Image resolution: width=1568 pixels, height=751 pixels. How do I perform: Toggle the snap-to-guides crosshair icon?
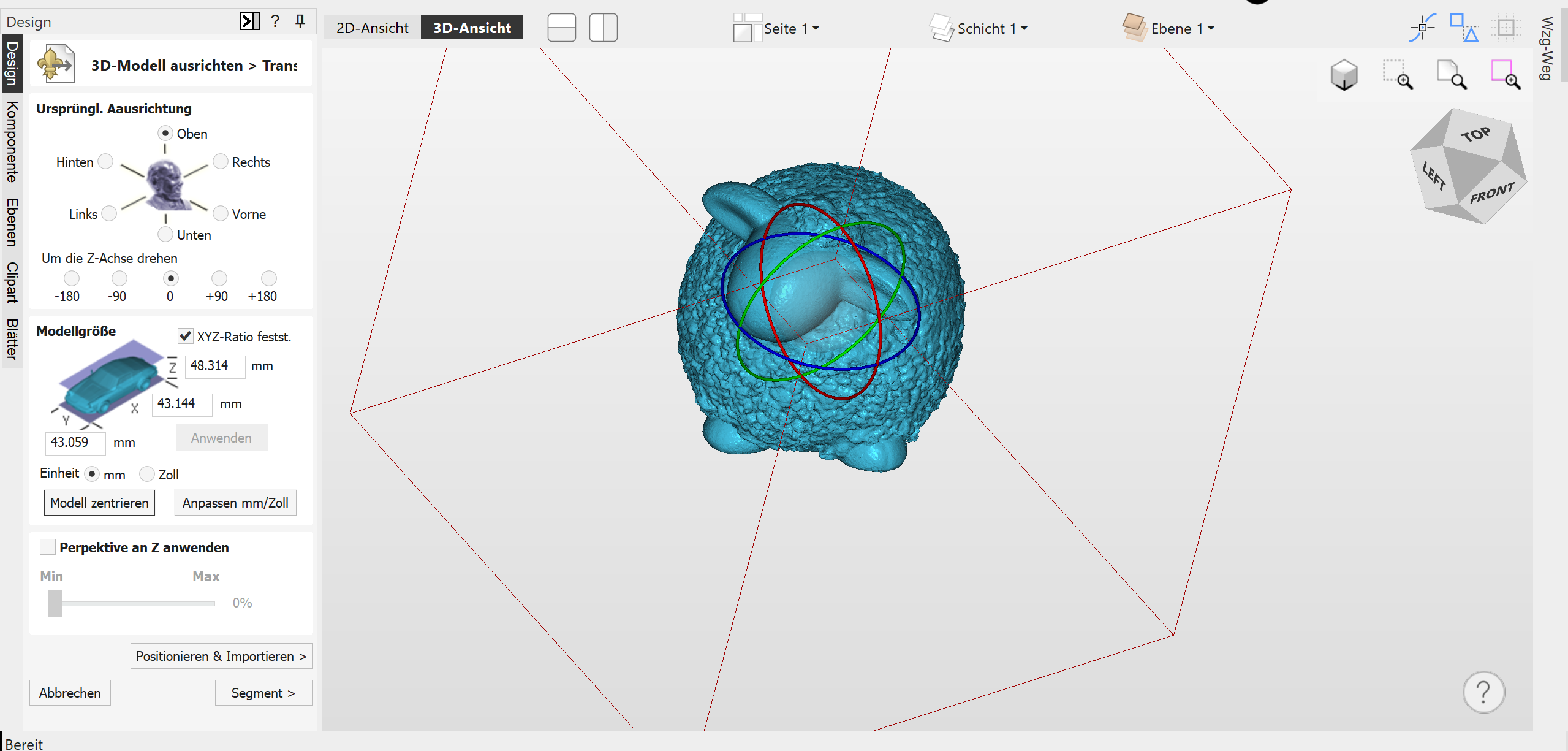1423,28
